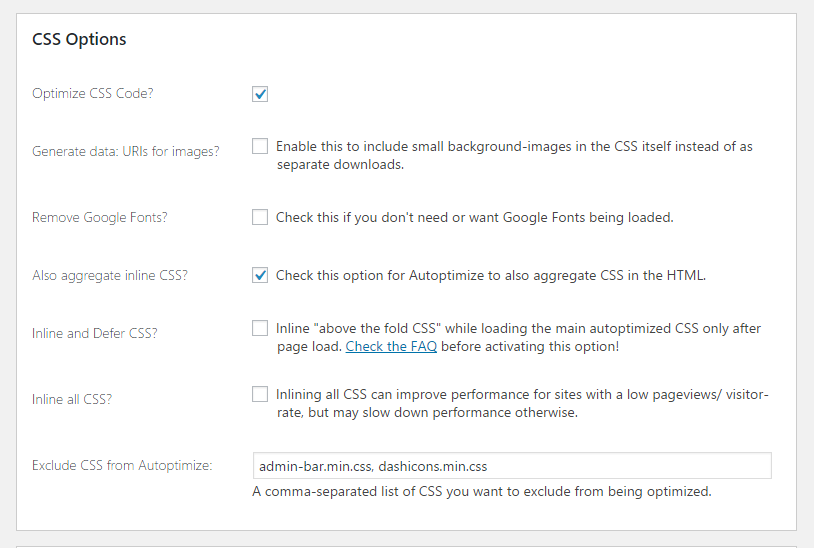Click the Google Fonts description text
The width and height of the screenshot is (814, 548).
(475, 217)
